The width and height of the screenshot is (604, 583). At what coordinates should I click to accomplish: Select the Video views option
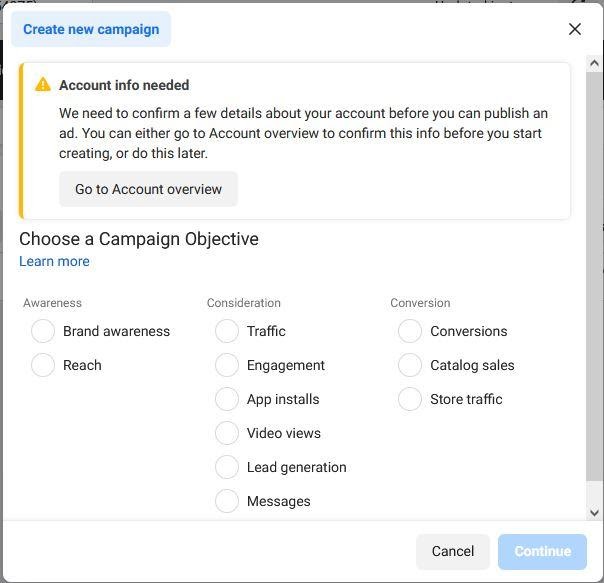[x=227, y=433]
